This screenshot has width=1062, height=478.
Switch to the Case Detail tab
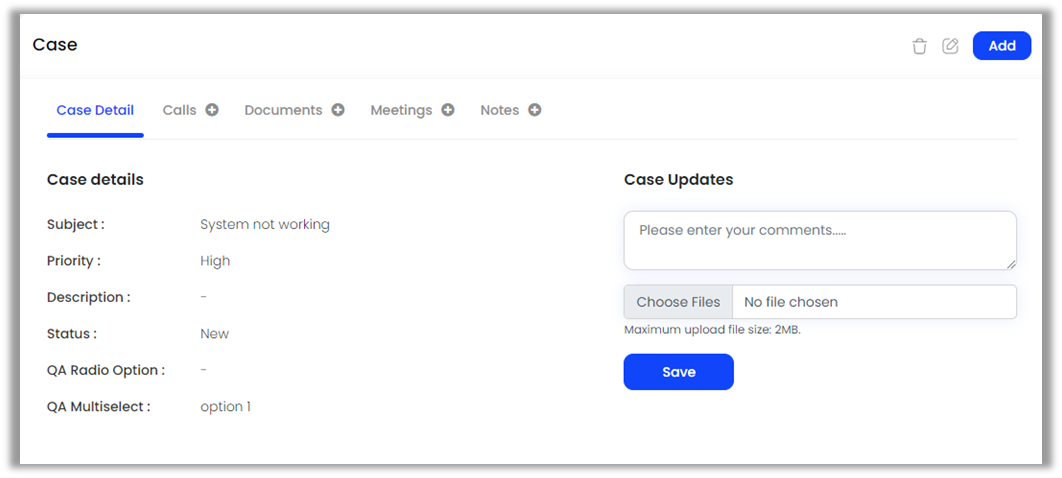95,110
